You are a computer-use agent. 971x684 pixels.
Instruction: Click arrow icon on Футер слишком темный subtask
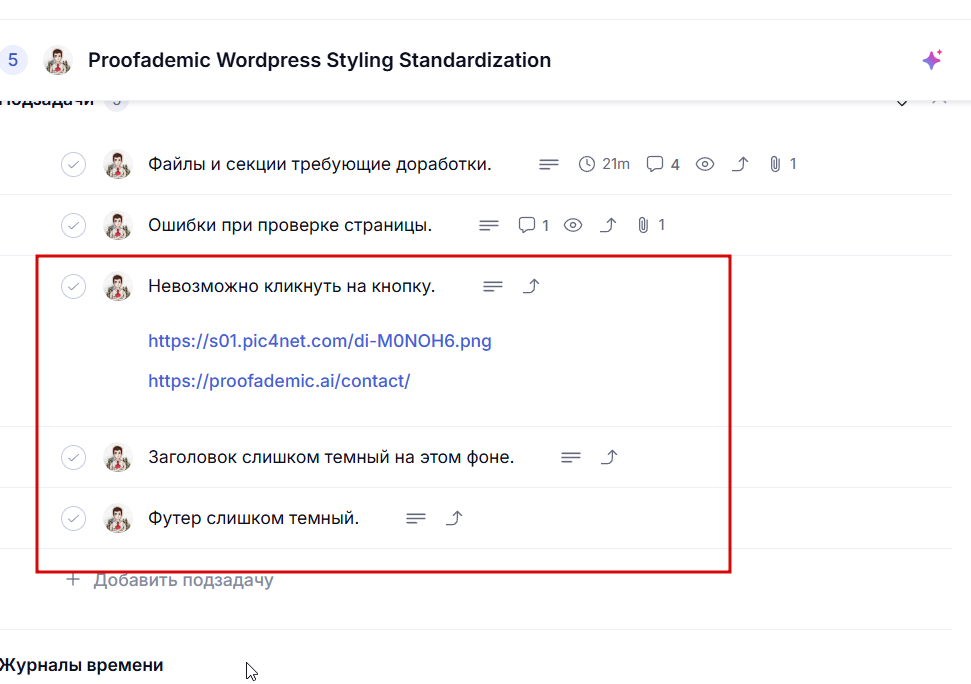point(454,518)
